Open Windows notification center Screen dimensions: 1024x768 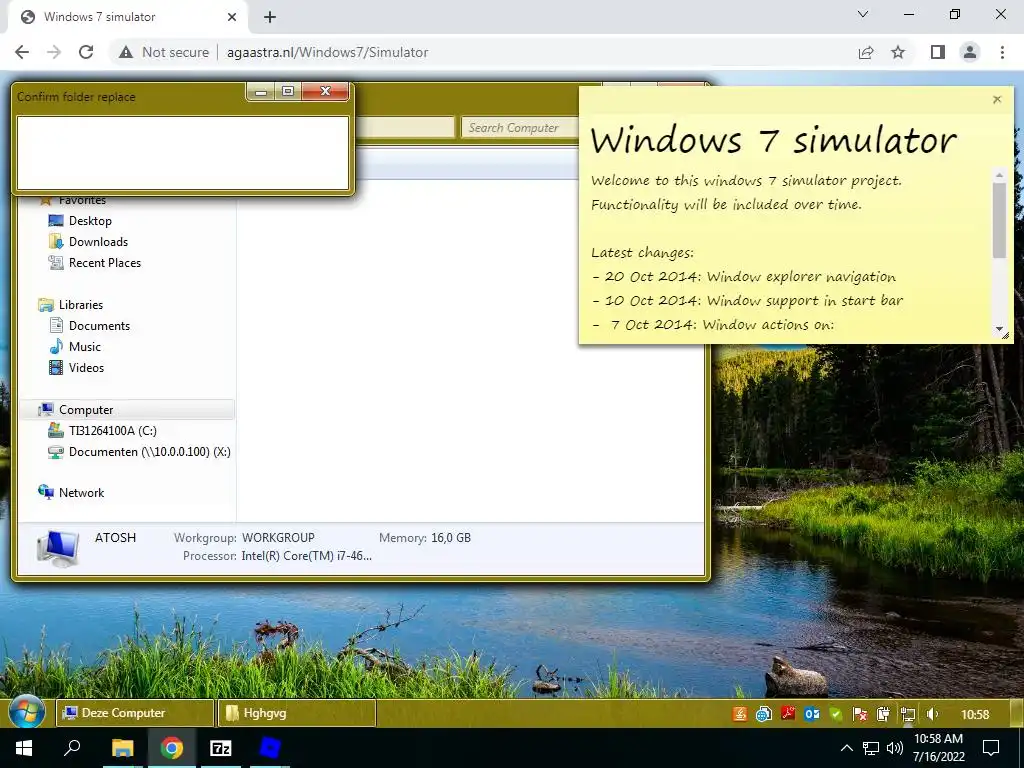[991, 748]
